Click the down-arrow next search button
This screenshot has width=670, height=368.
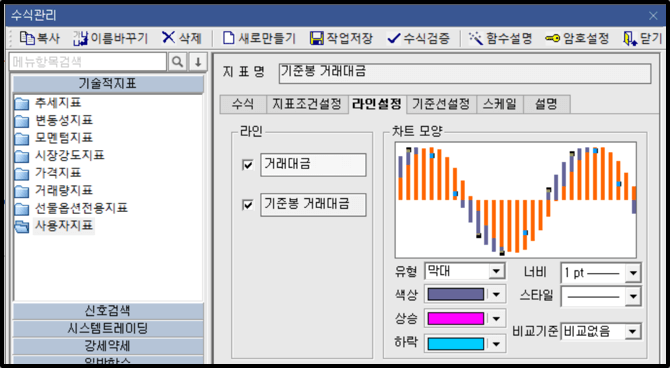click(198, 62)
